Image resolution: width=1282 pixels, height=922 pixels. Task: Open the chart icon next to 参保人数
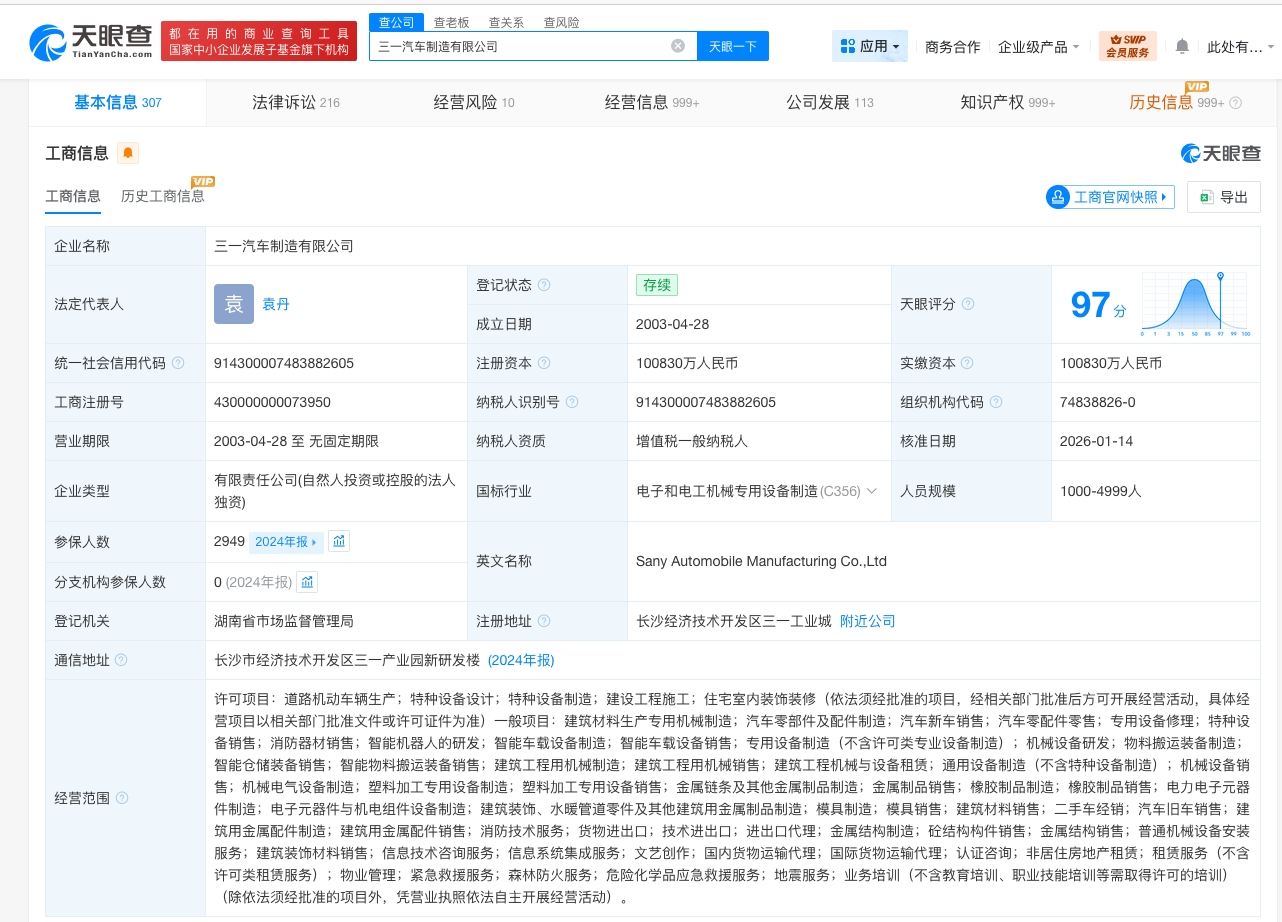click(x=339, y=541)
